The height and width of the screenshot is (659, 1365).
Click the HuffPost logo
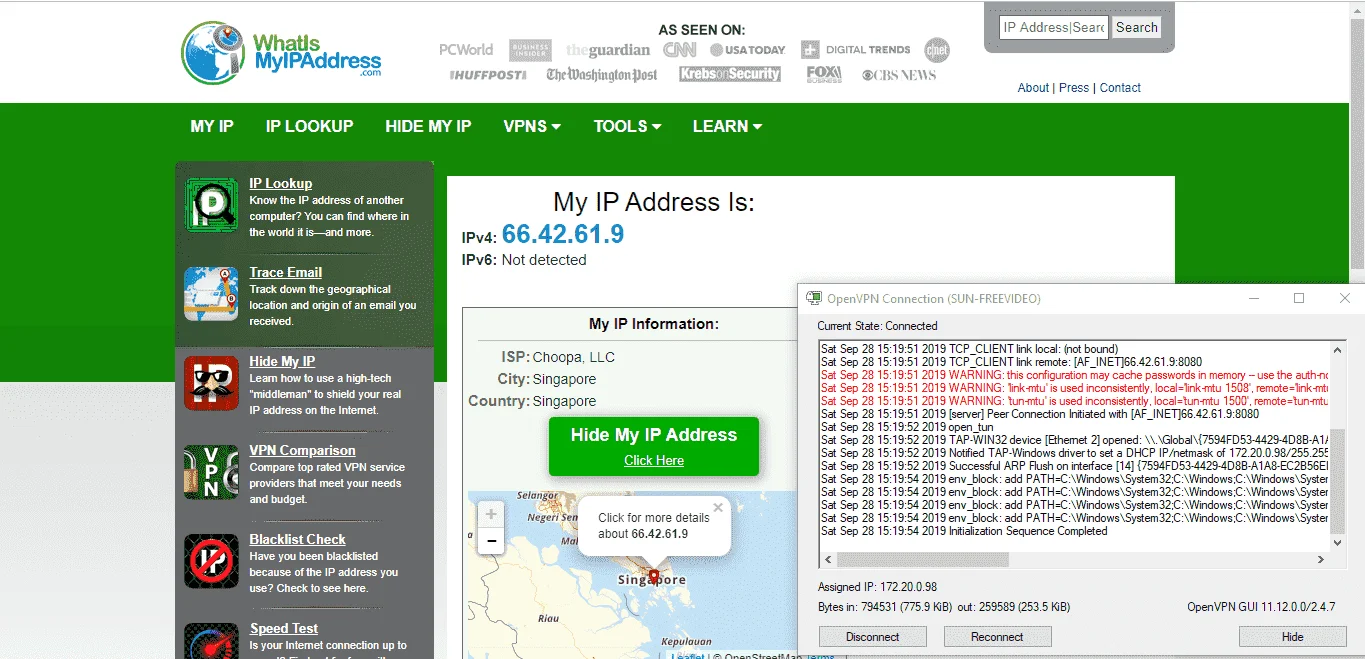pos(488,75)
